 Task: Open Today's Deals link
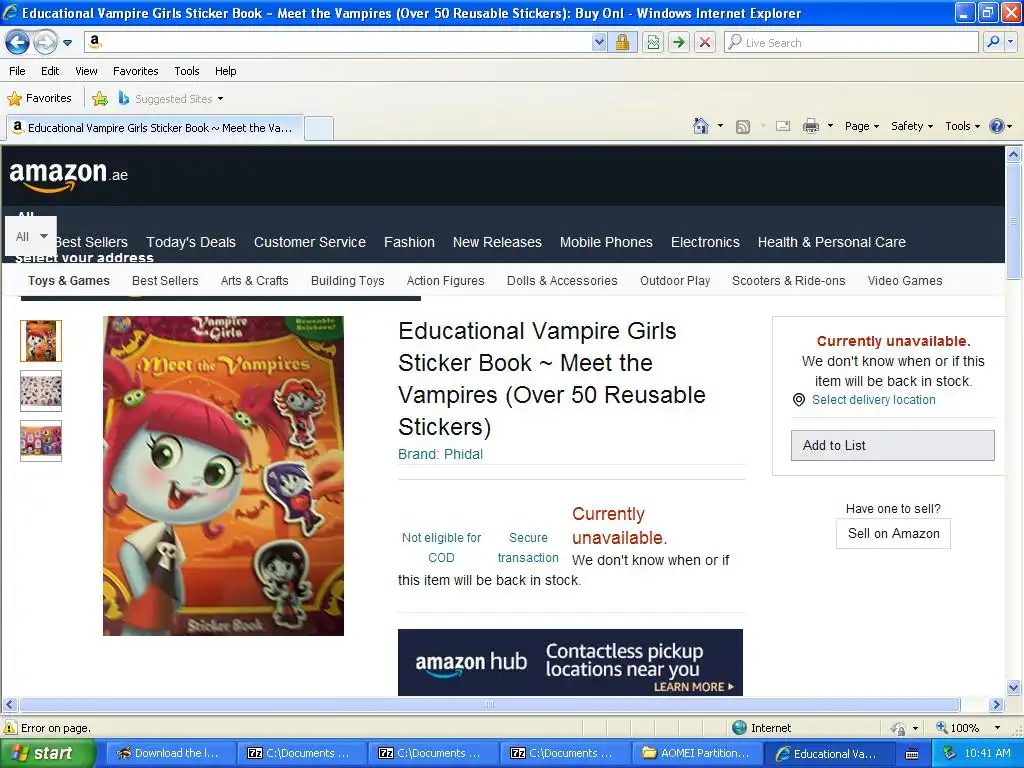[191, 242]
